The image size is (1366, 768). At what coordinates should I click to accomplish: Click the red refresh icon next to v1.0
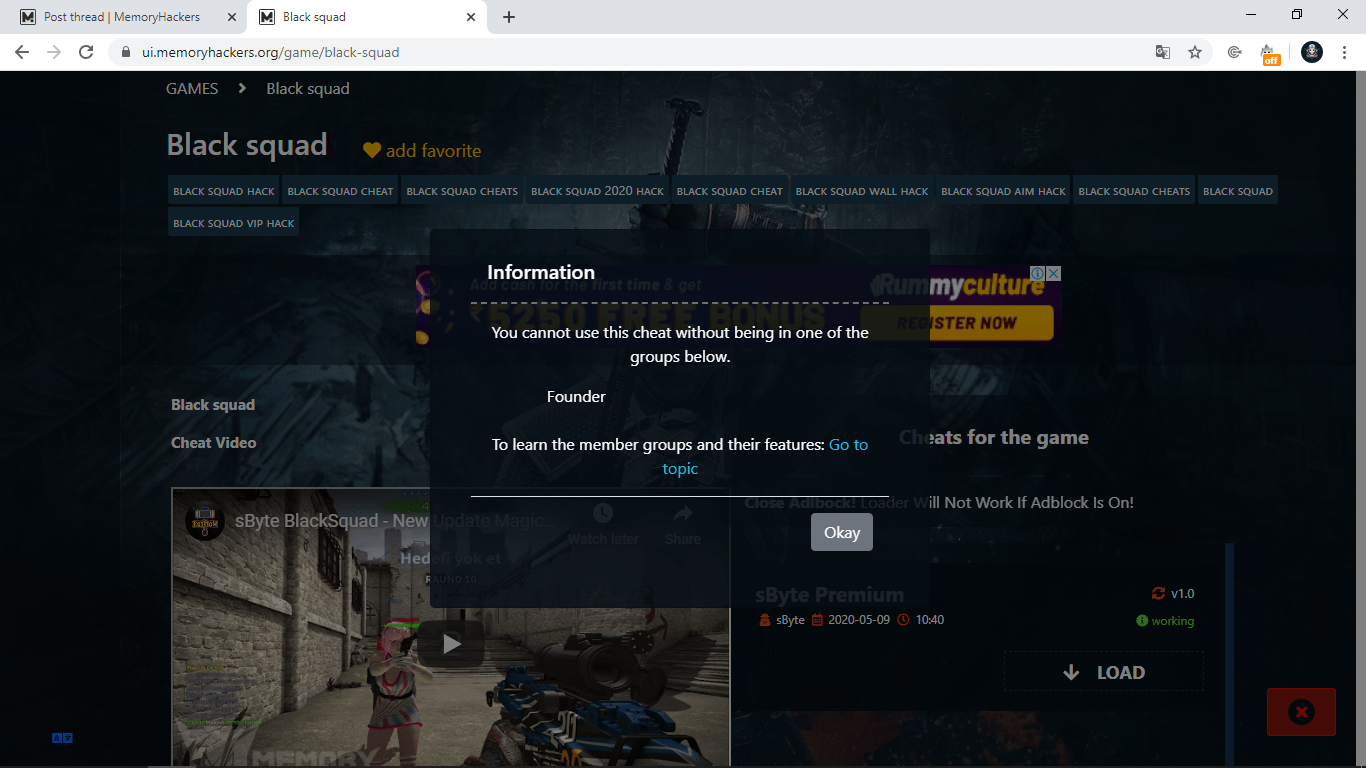[1158, 593]
